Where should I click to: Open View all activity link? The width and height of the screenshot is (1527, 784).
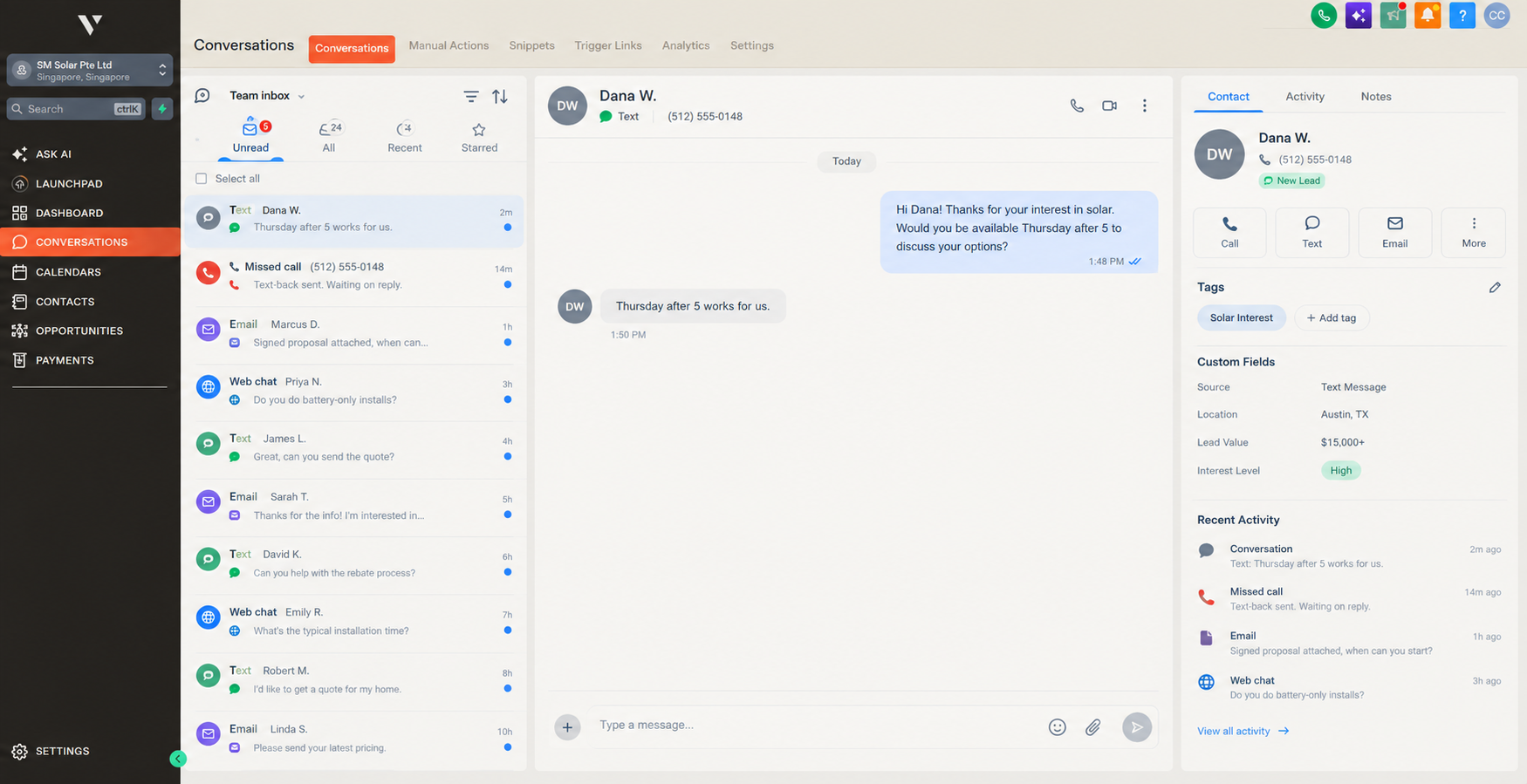tap(1243, 731)
